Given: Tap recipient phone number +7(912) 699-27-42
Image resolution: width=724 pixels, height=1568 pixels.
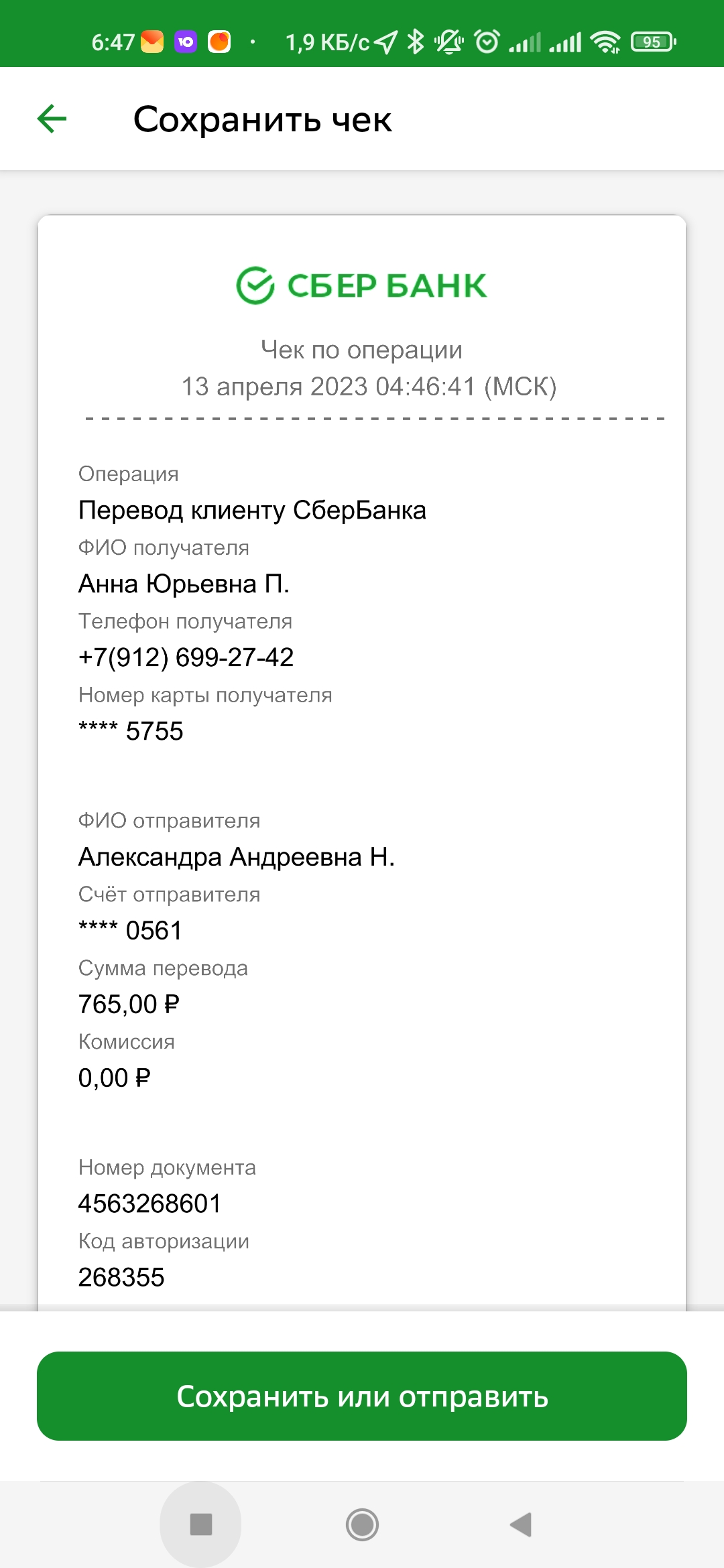Looking at the screenshot, I should click(186, 657).
